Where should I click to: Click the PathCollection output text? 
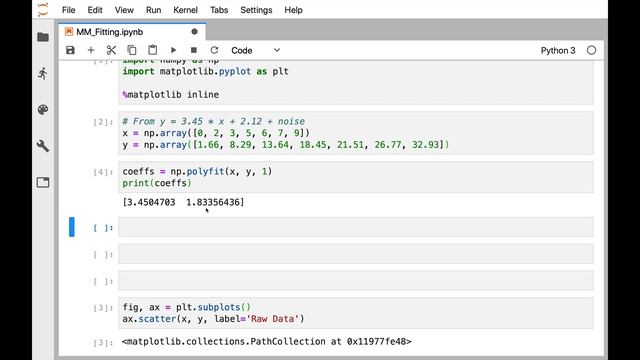click(267, 342)
